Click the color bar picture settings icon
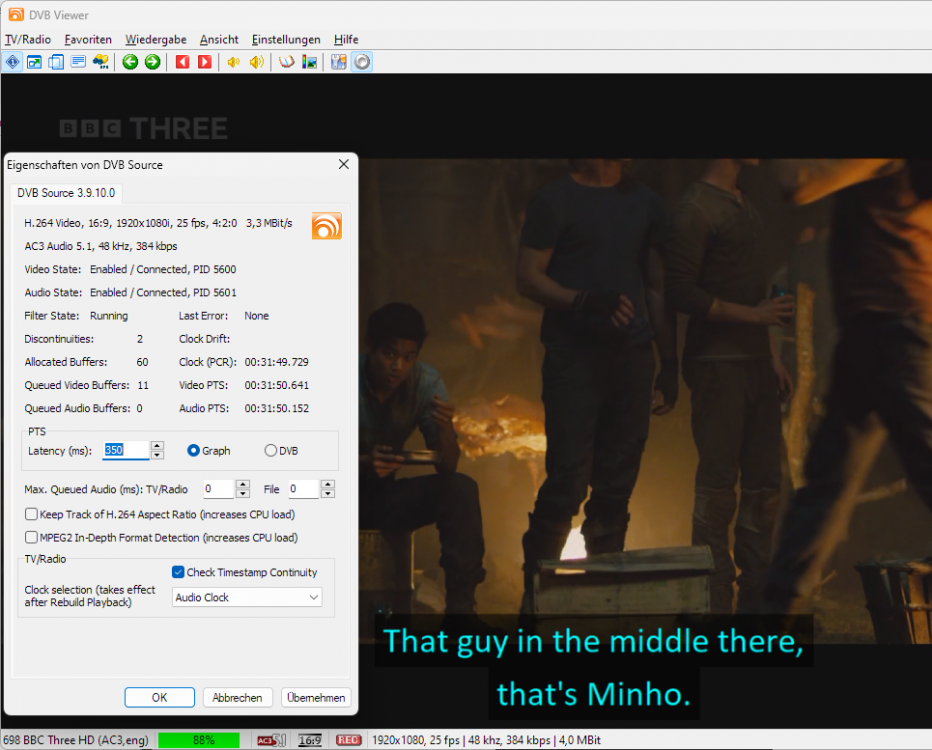The width and height of the screenshot is (932, 750). click(x=310, y=62)
